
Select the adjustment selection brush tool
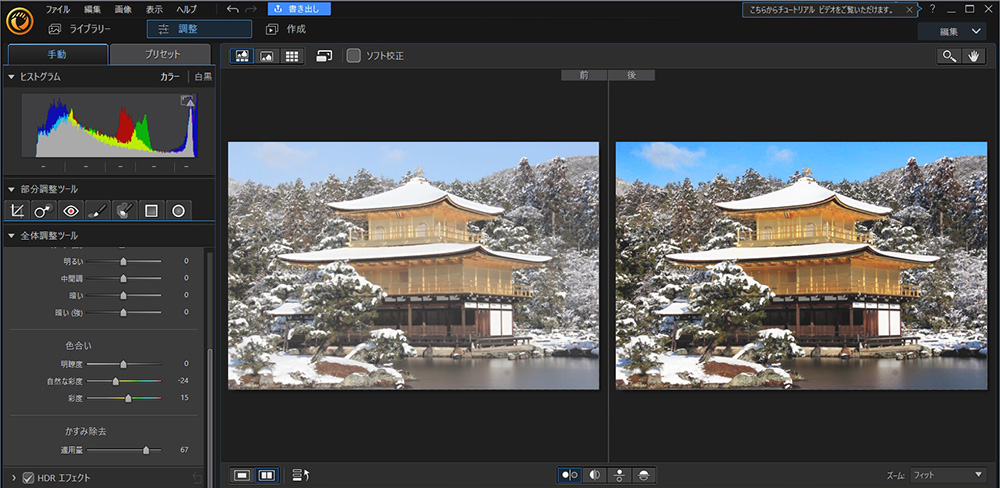pyautogui.click(x=124, y=211)
